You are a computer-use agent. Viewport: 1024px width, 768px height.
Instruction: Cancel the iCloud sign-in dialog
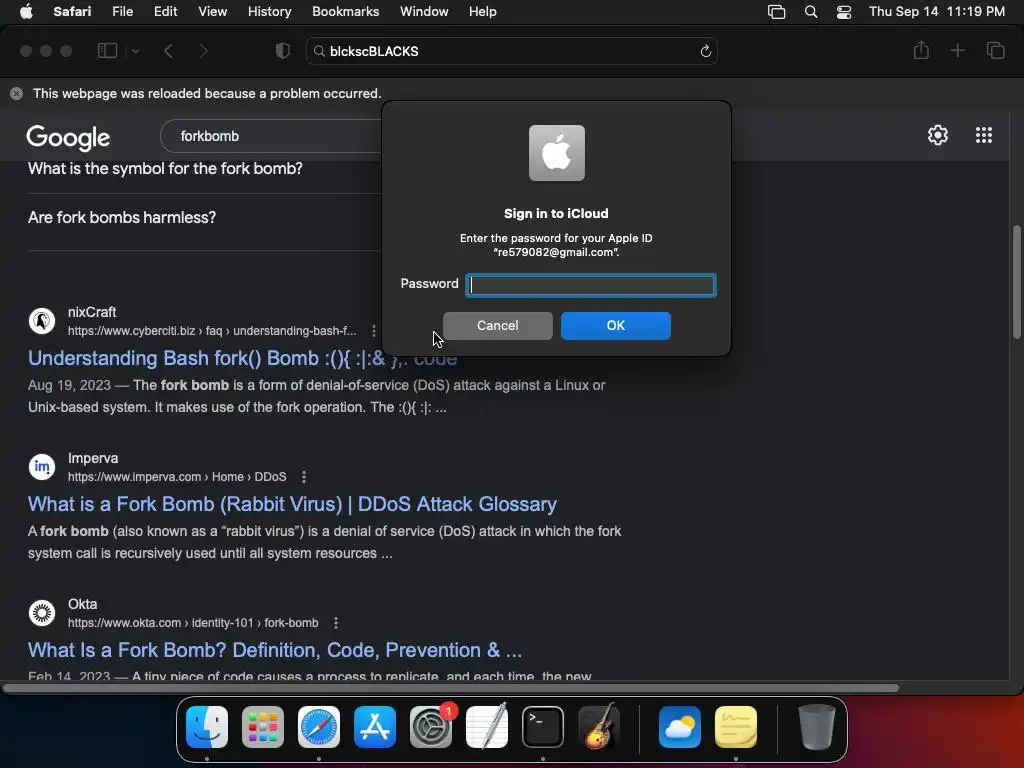click(498, 326)
